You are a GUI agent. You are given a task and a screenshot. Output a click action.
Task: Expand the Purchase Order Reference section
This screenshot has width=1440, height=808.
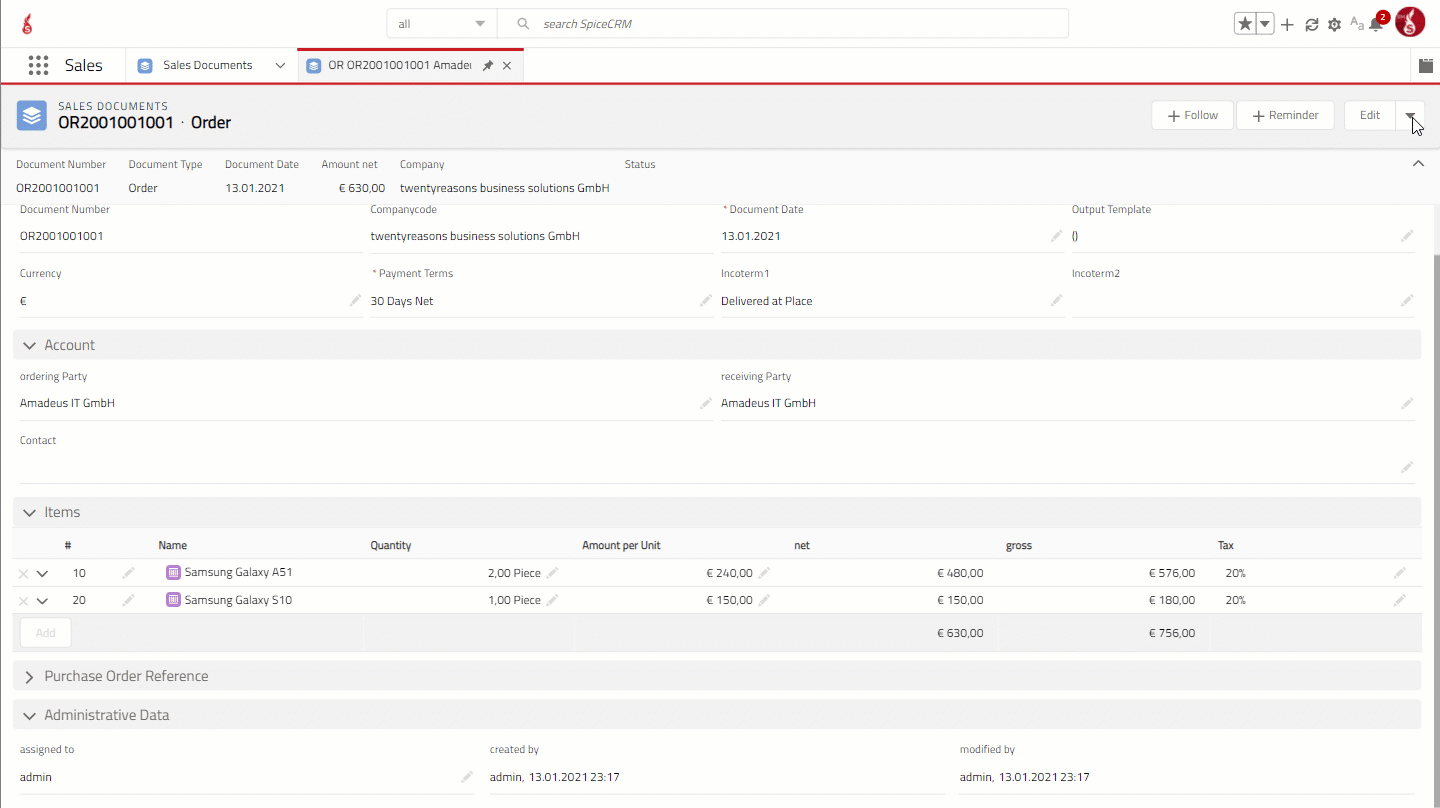pyautogui.click(x=29, y=677)
